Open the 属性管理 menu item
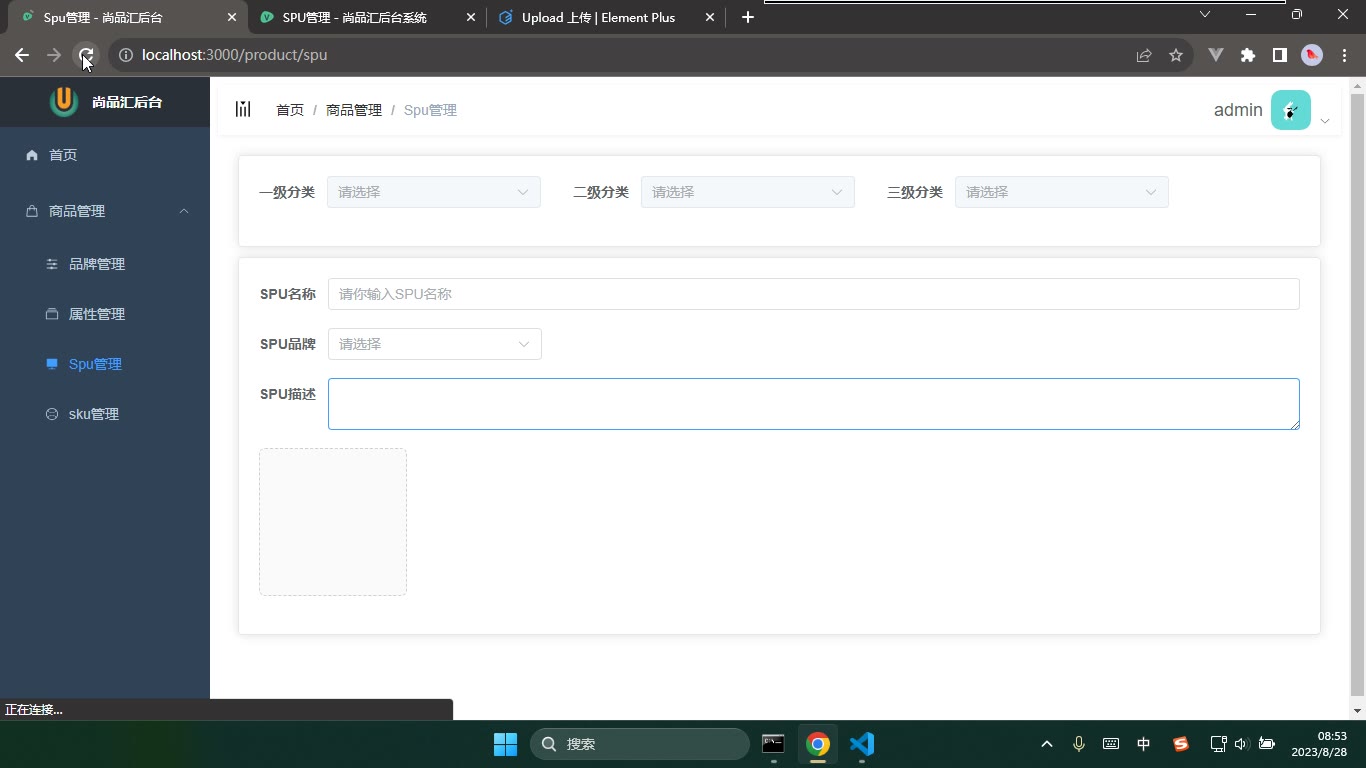This screenshot has height=768, width=1366. [x=105, y=314]
